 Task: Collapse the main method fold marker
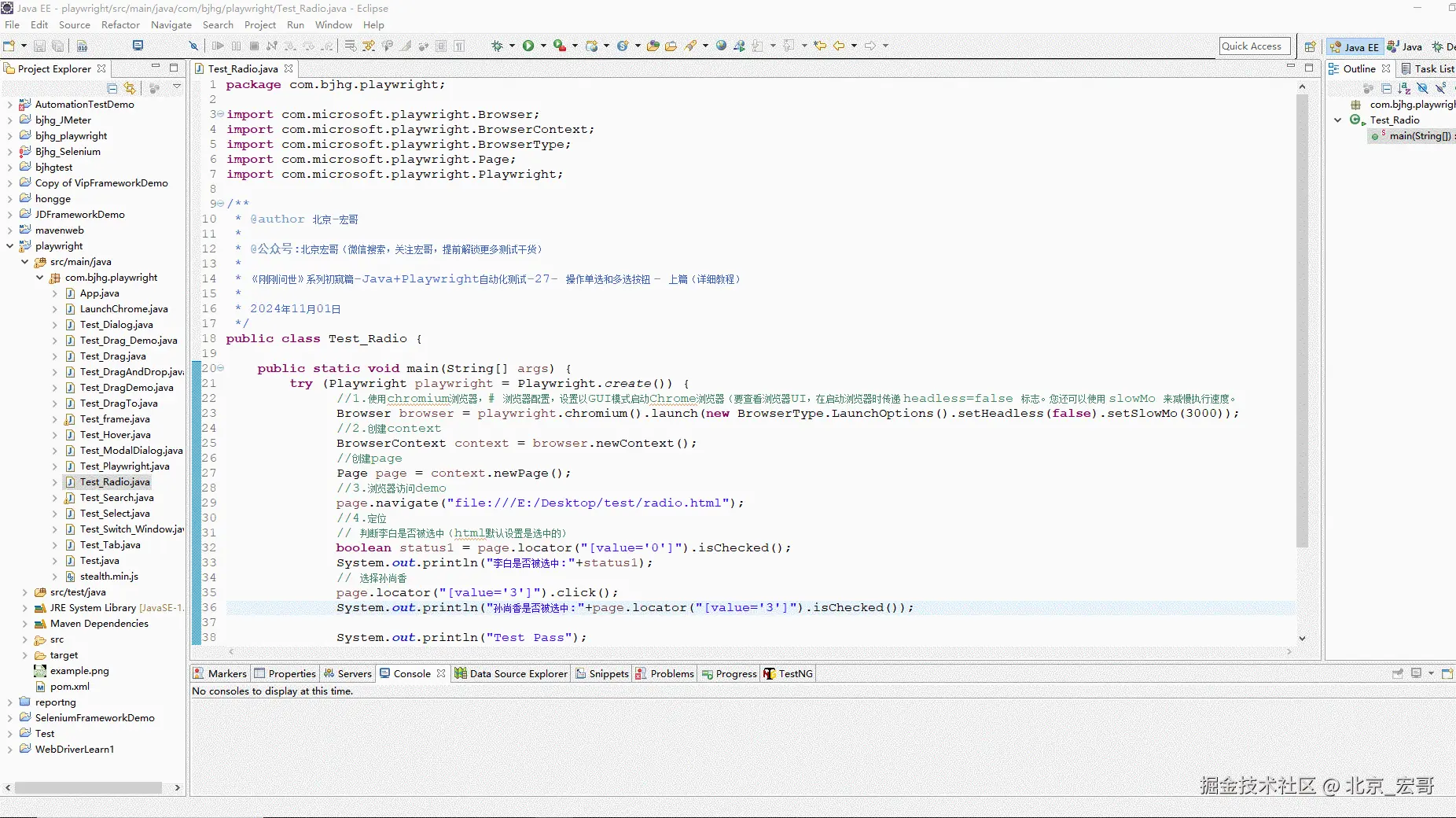pyautogui.click(x=220, y=368)
